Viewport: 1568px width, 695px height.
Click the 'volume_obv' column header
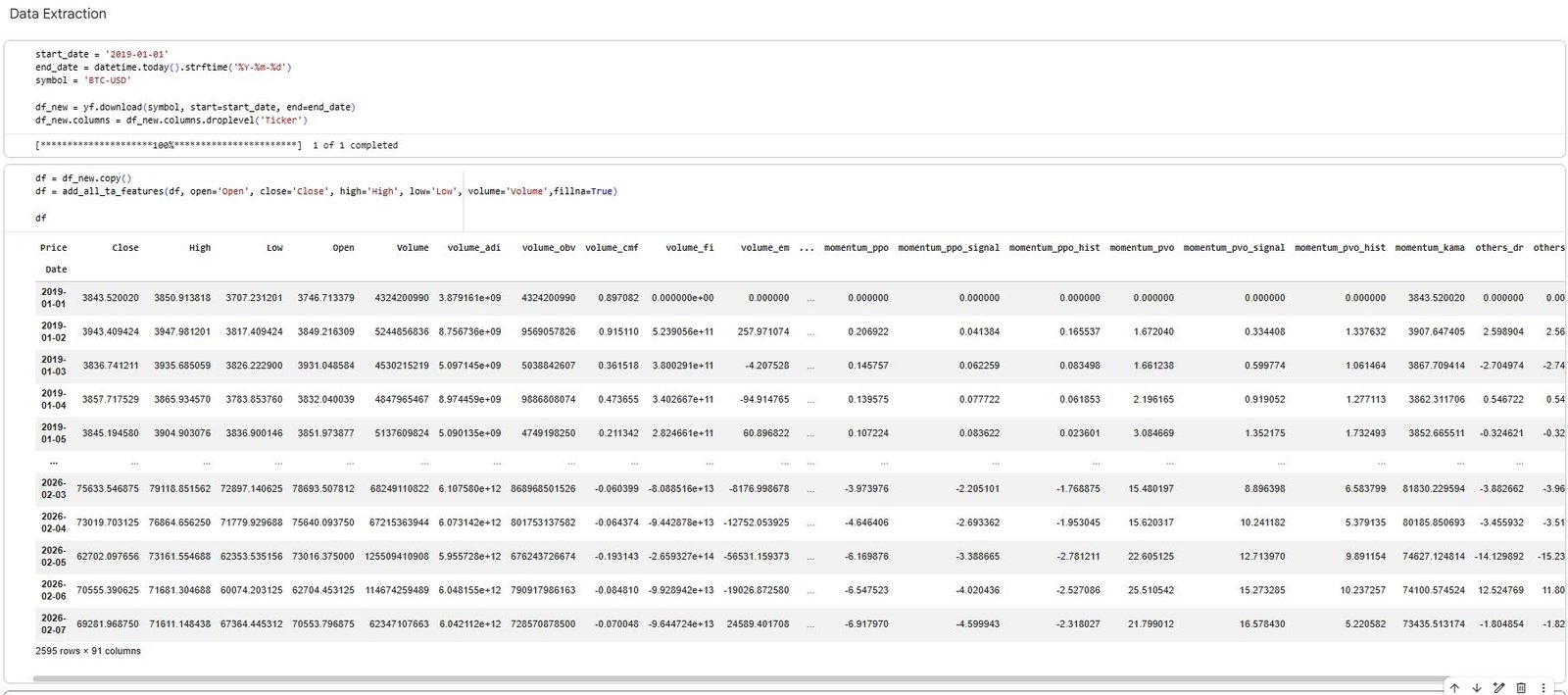pyautogui.click(x=549, y=248)
